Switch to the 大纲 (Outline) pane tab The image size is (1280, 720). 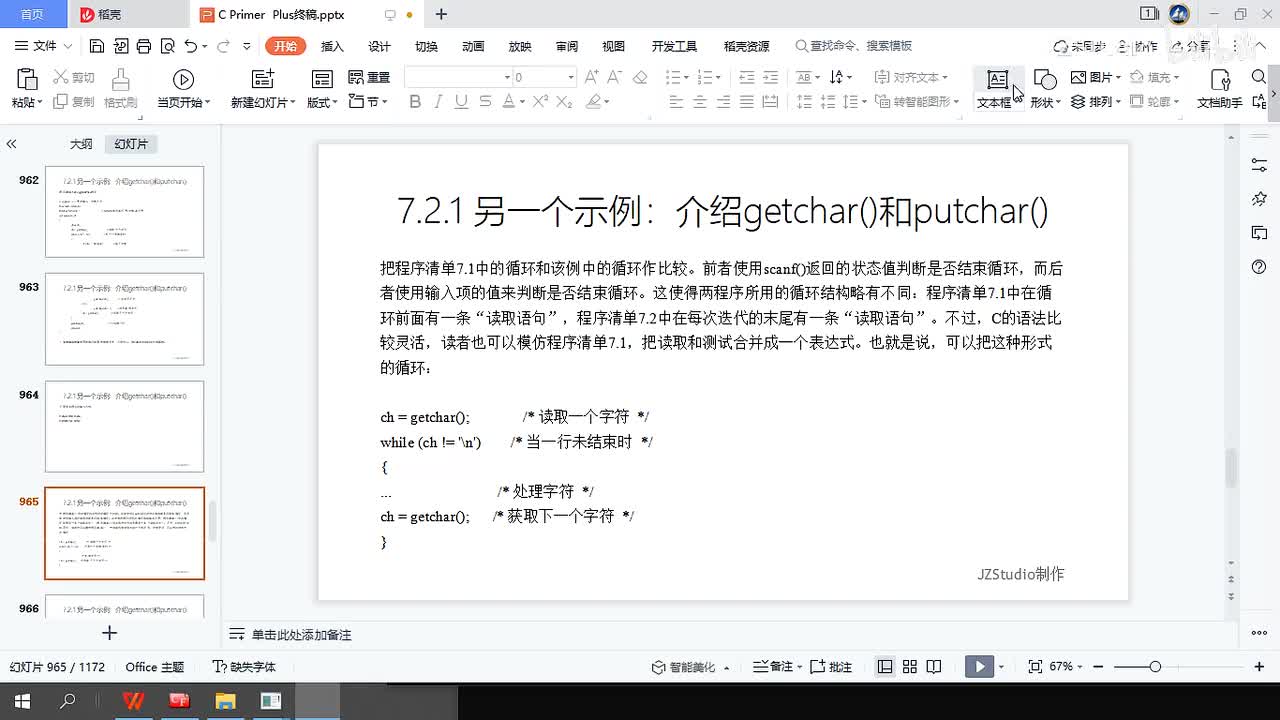coord(81,144)
